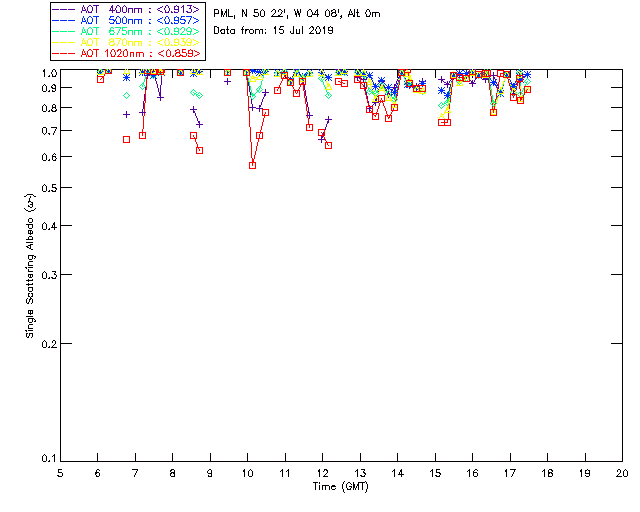640x512 pixels.
Task: Click the lowest red square data point below 0.6
Action: pyautogui.click(x=252, y=165)
